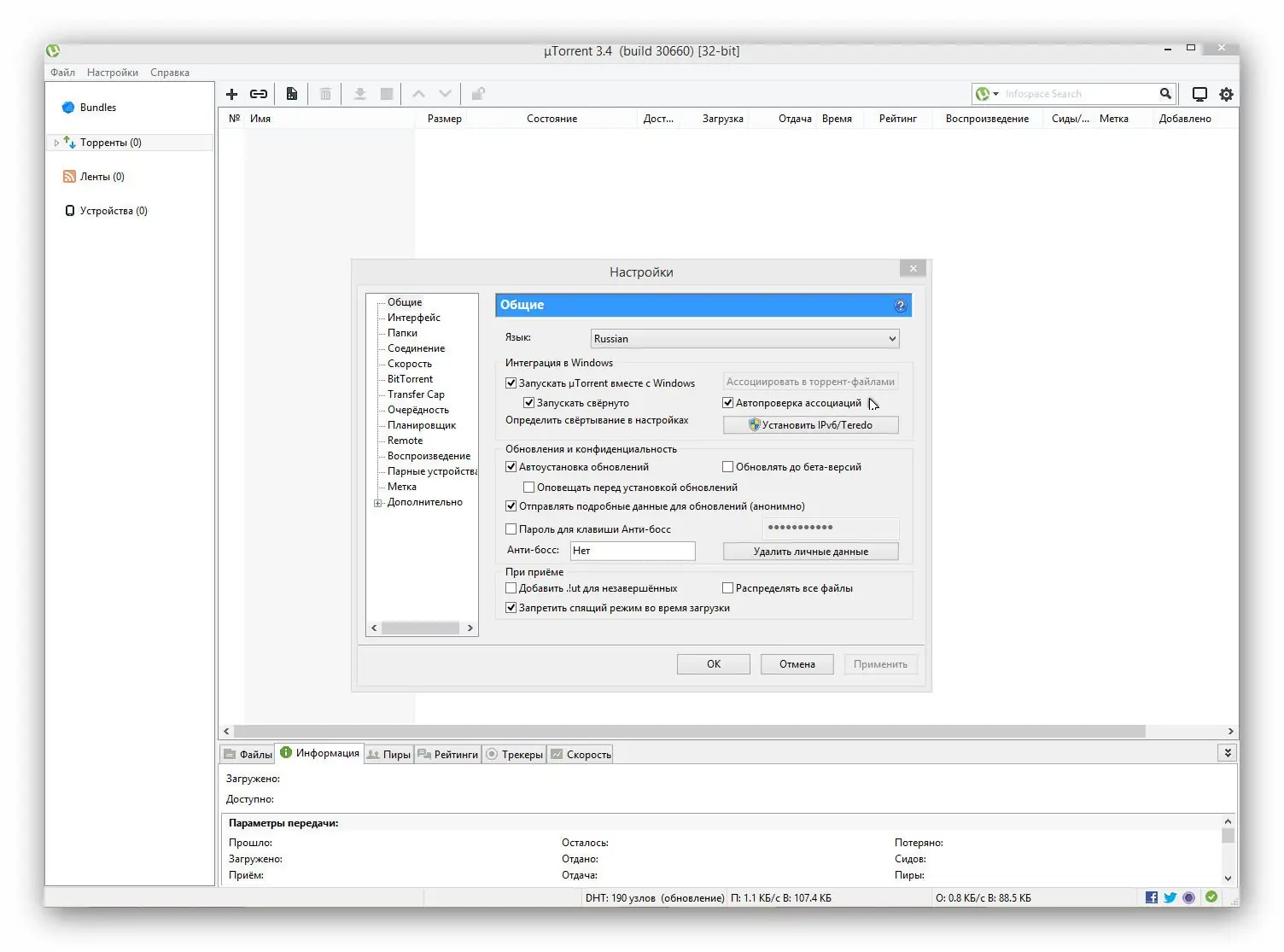1284x952 pixels.
Task: Click 'Удалить личные данные' button
Action: 811,552
